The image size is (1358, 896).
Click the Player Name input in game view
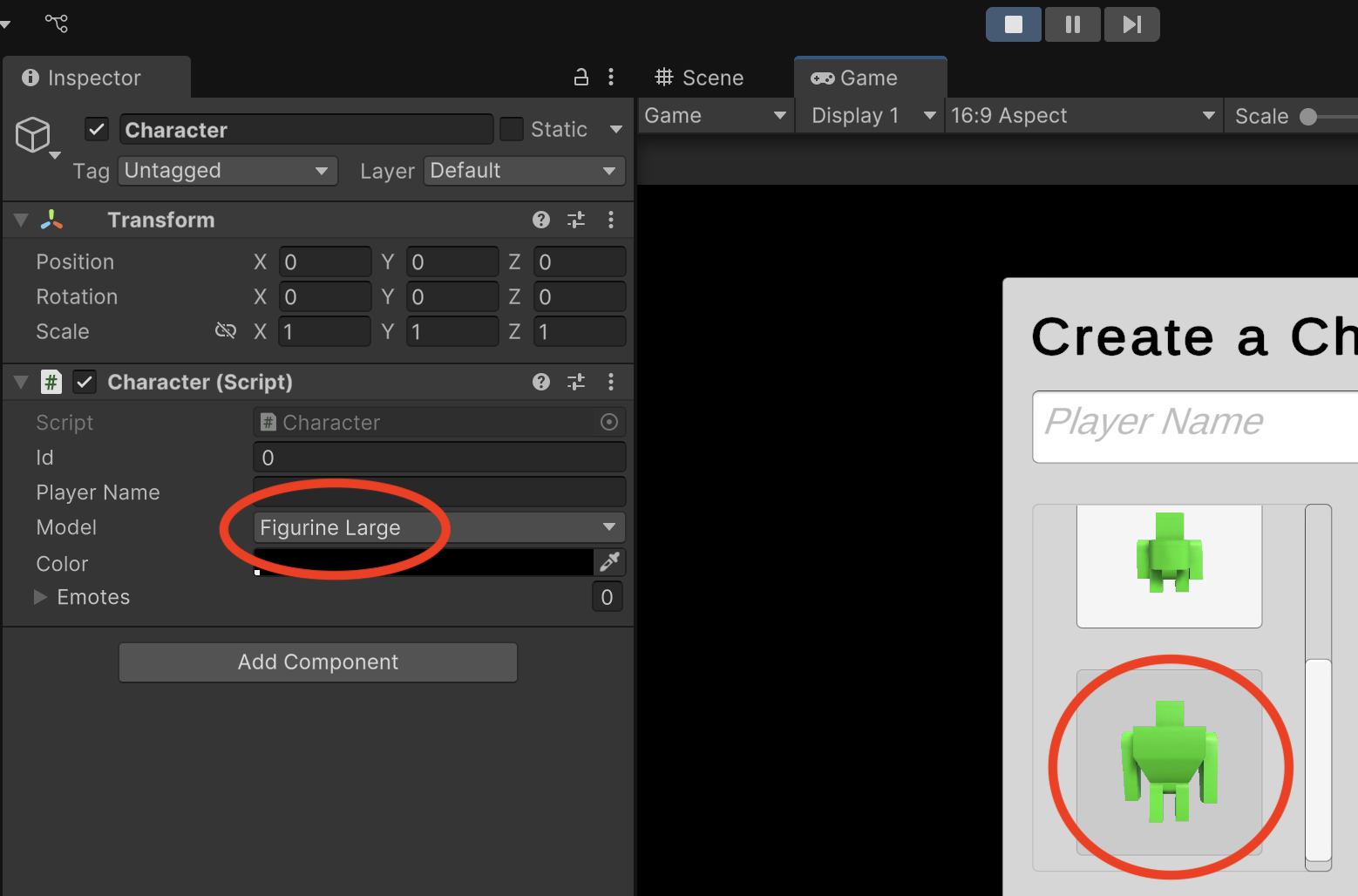tap(1194, 426)
